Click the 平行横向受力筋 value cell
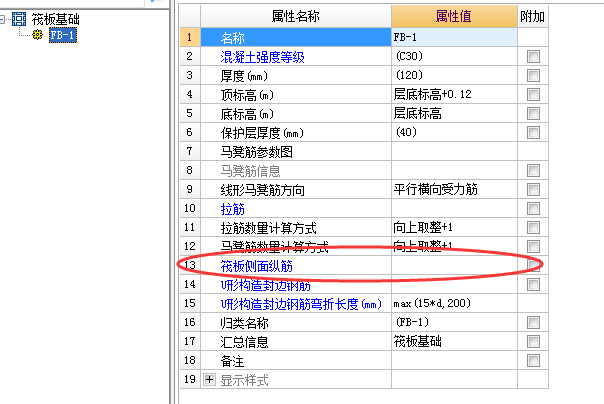Viewport: 604px width, 404px height. point(454,189)
